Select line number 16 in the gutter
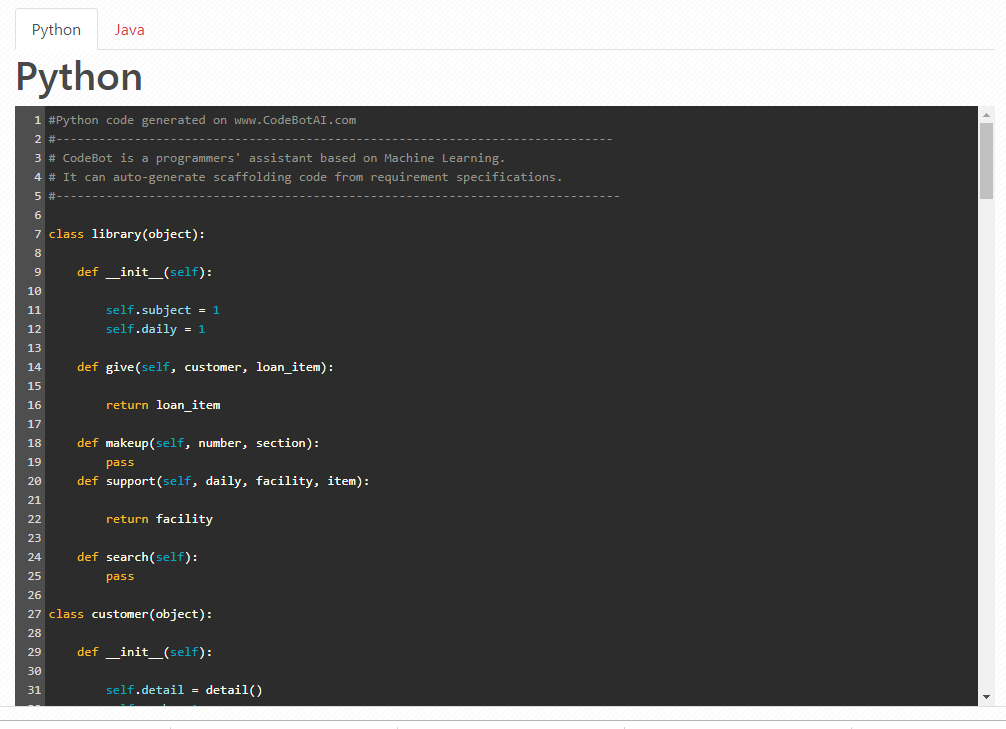 click(34, 404)
